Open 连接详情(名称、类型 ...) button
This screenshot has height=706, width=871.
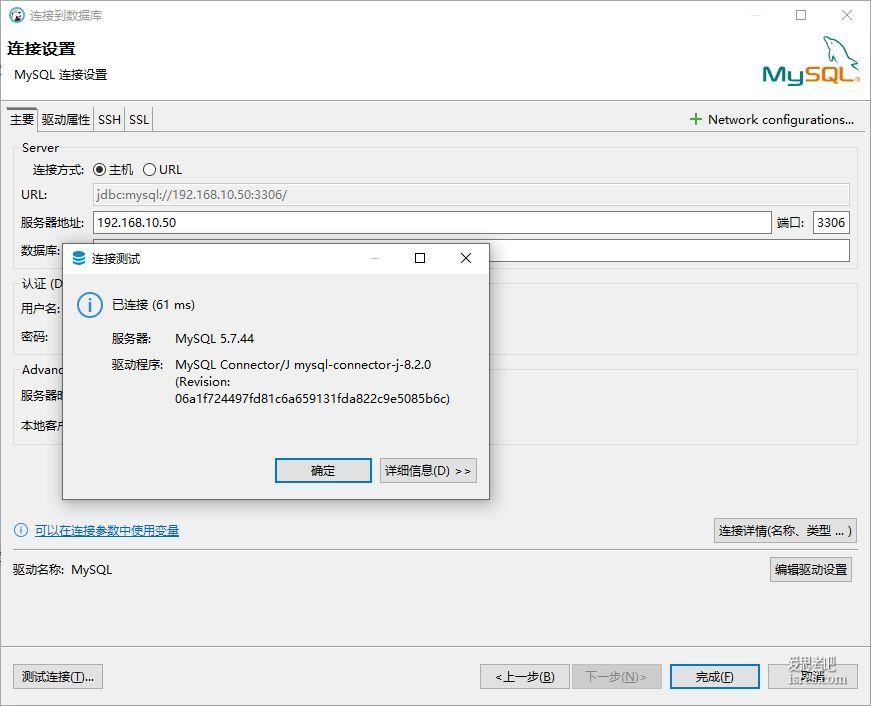tap(785, 530)
